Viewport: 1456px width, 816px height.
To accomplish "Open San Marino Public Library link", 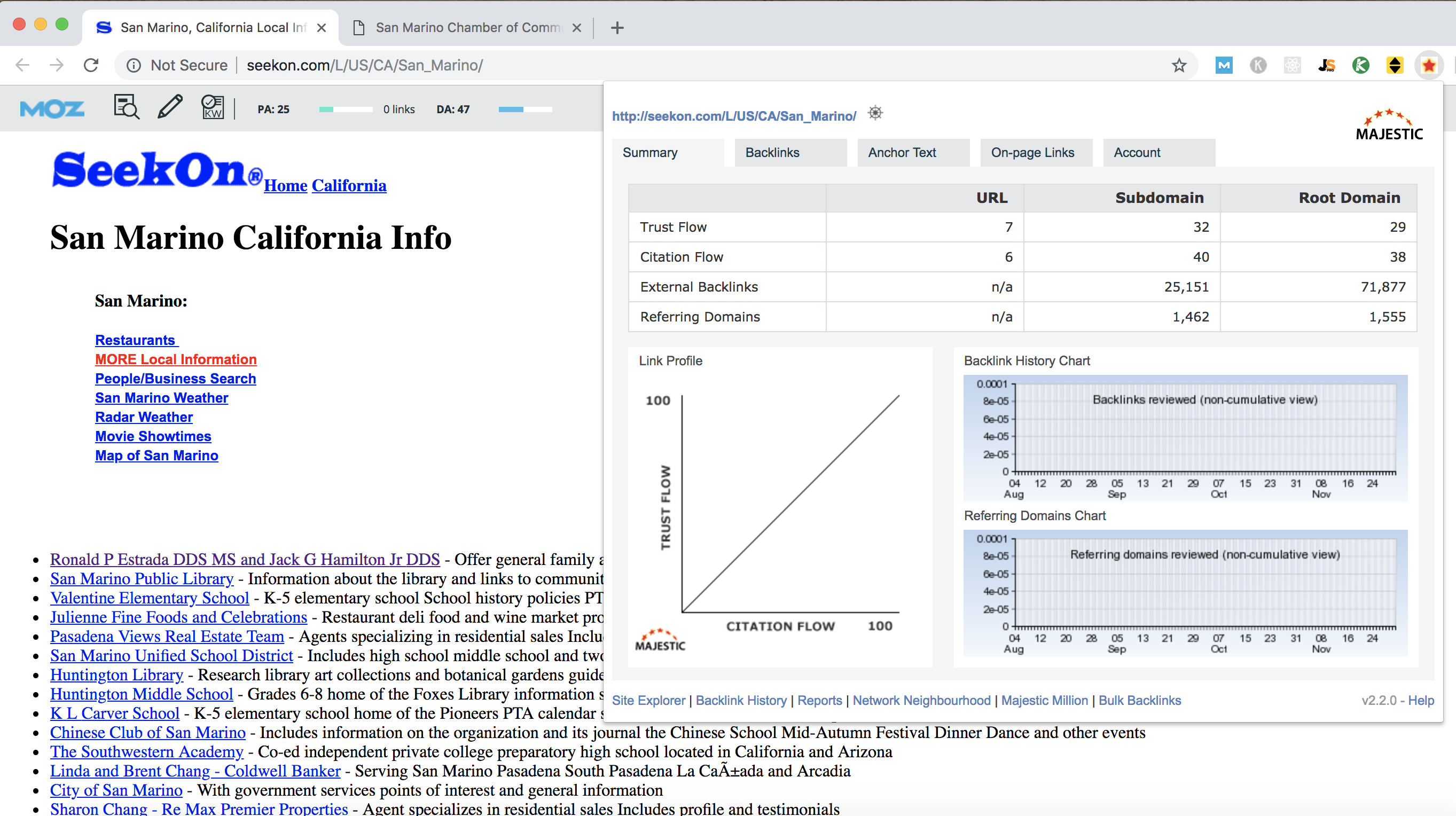I will (142, 579).
